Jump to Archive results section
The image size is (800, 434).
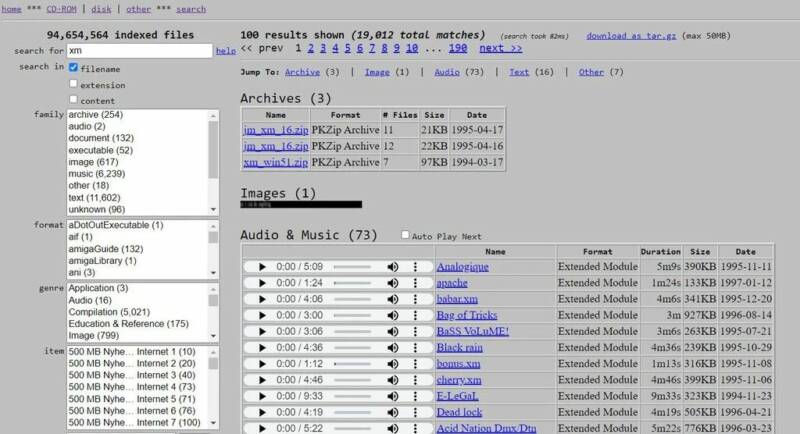[x=302, y=72]
